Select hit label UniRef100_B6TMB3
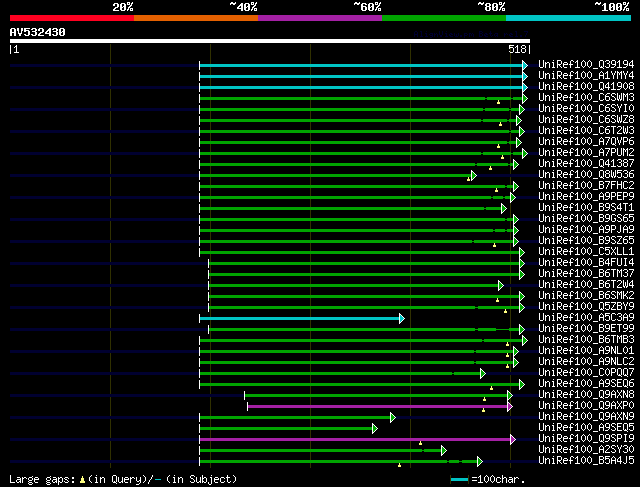The image size is (640, 487). tap(586, 340)
